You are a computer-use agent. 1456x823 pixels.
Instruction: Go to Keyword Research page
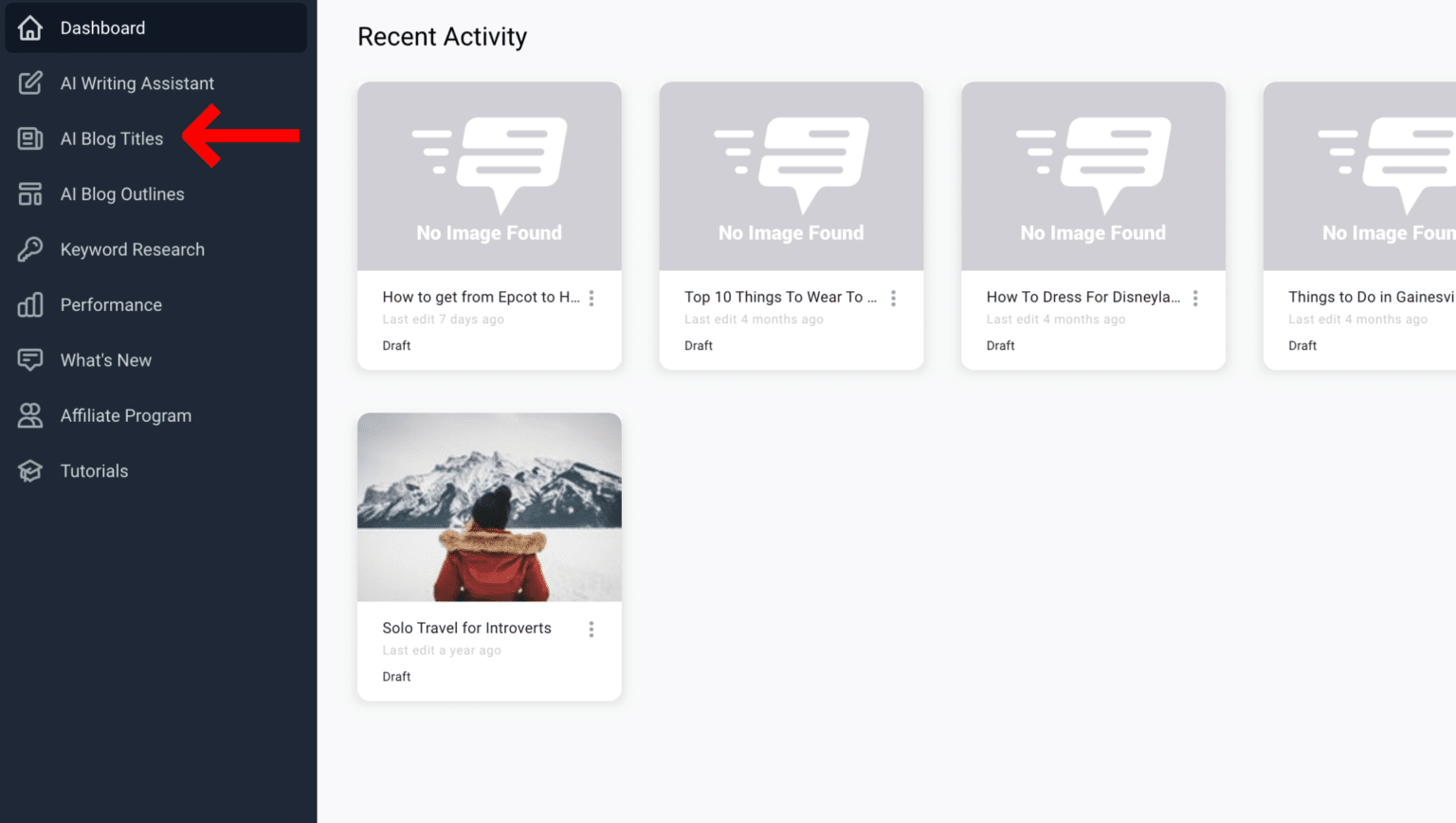pyautogui.click(x=133, y=249)
